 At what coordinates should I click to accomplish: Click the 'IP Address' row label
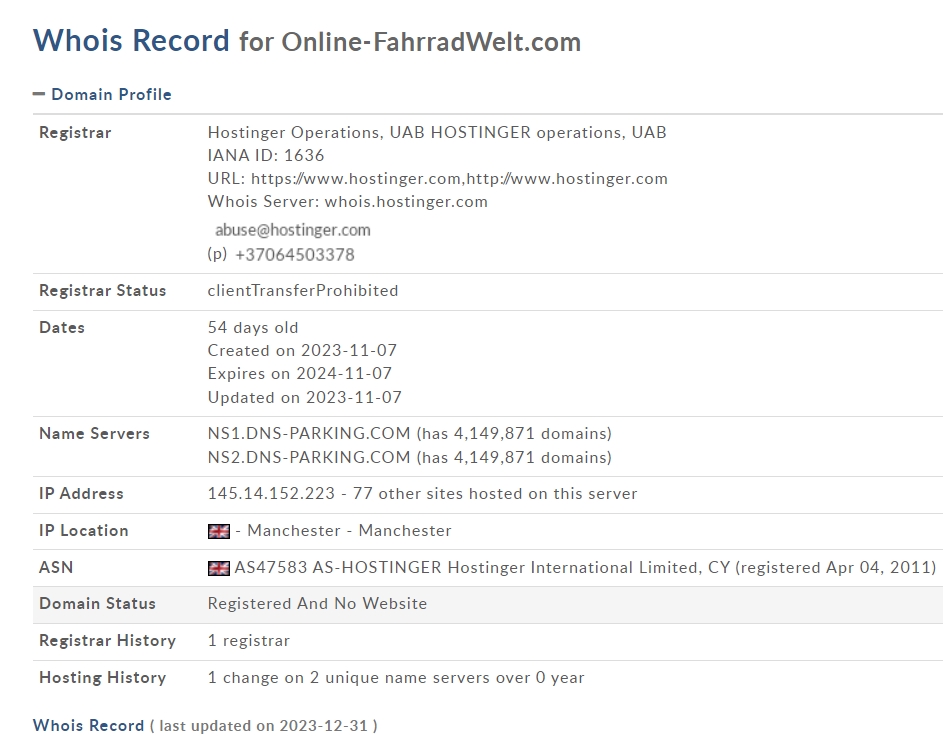[81, 494]
